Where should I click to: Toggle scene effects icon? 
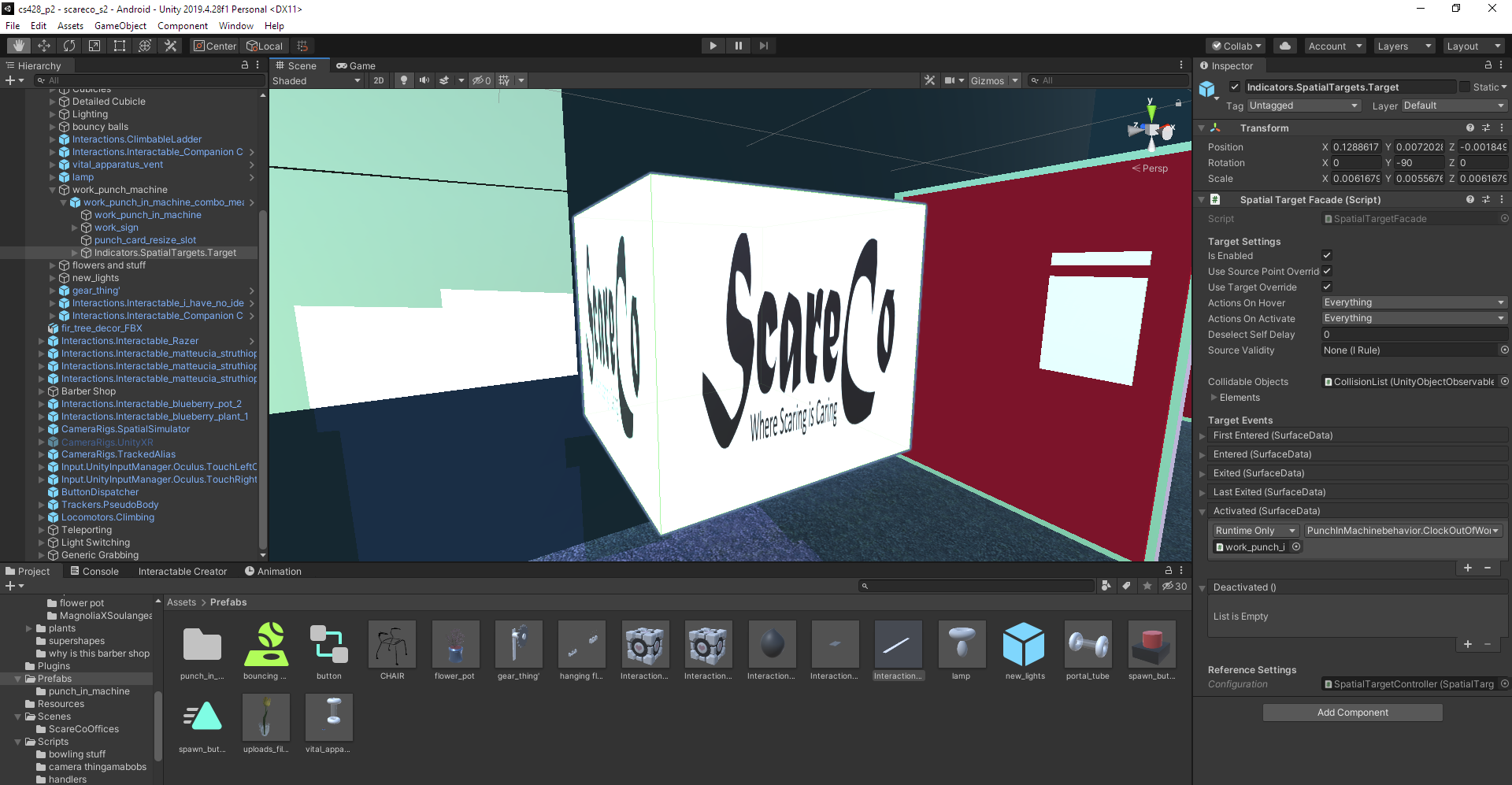coord(444,80)
